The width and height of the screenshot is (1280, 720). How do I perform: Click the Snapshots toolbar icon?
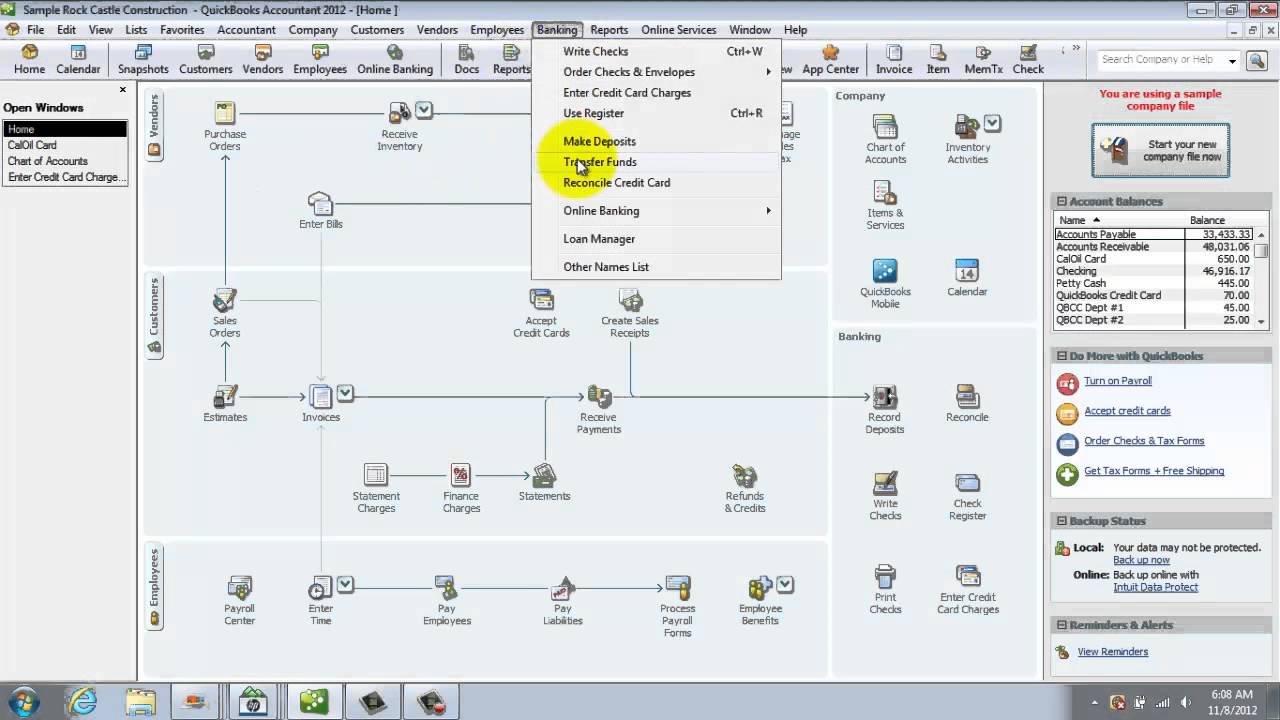[x=143, y=60]
